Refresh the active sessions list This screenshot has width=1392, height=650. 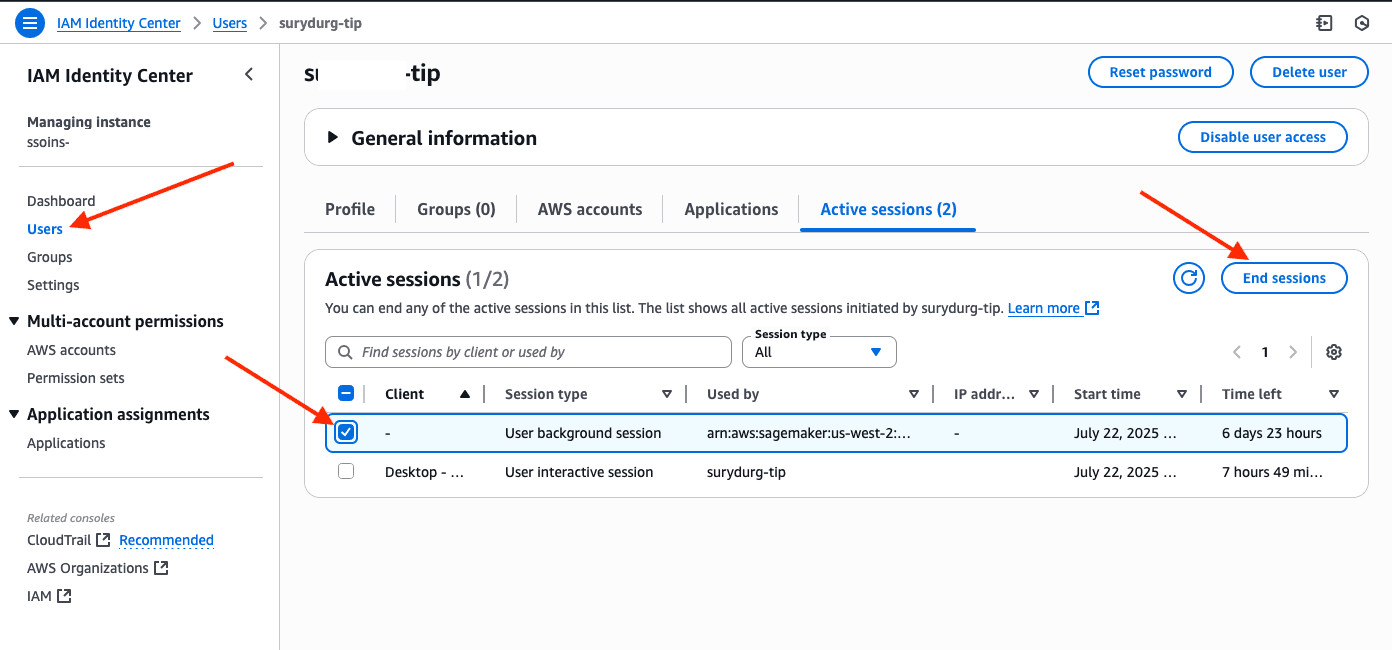coord(1188,278)
